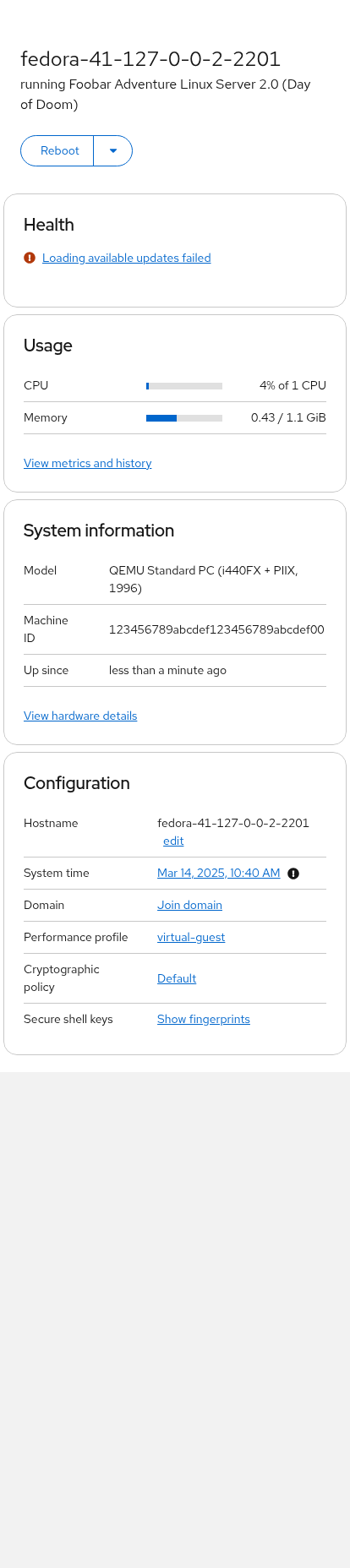Change system time Mar 14, 2025
The height and width of the screenshot is (1568, 350).
219,873
